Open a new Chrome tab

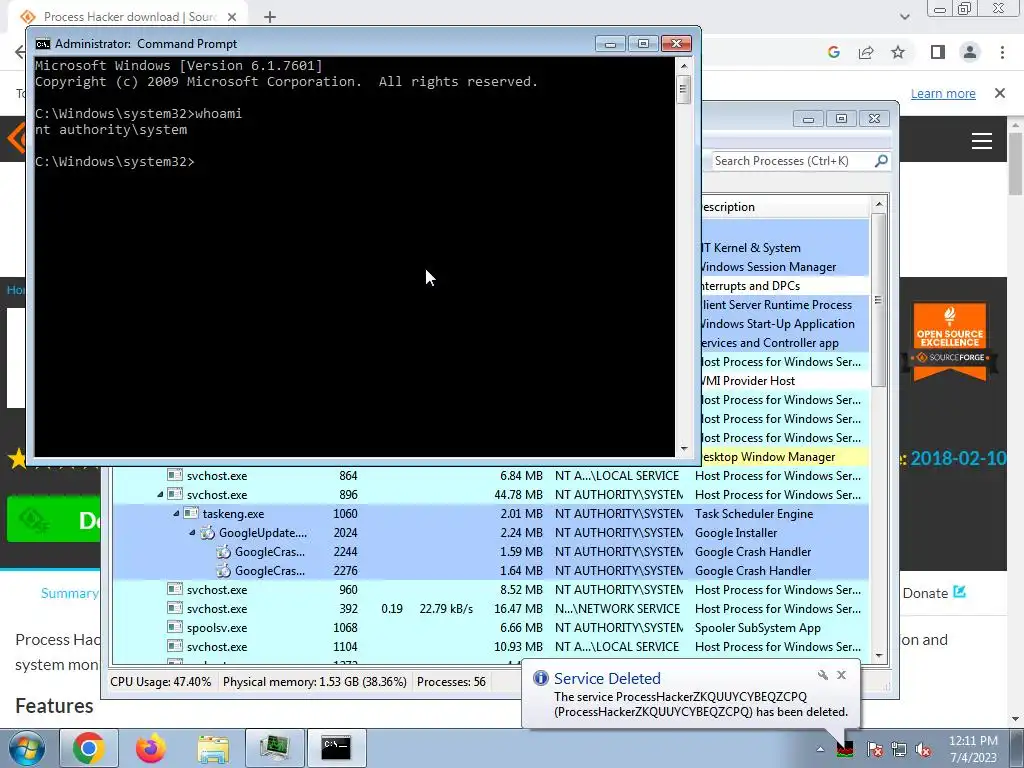270,17
